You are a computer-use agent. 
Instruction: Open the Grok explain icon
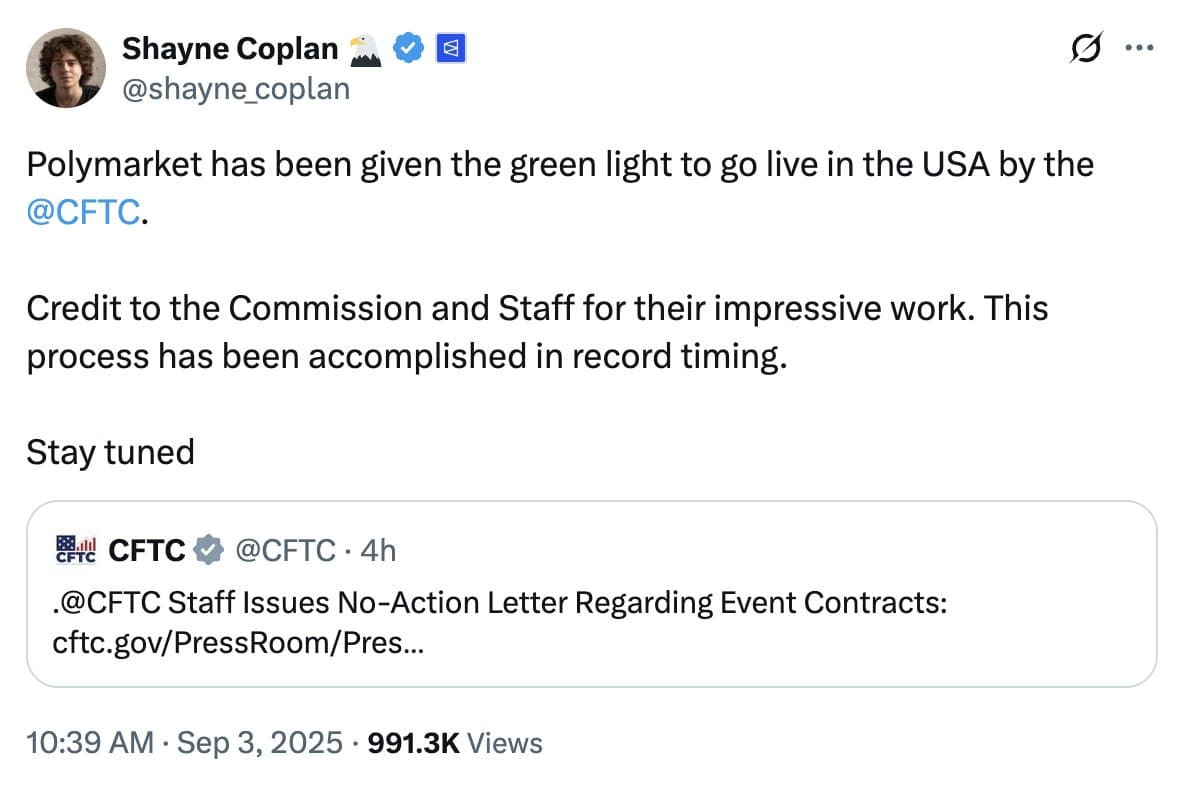point(1086,47)
